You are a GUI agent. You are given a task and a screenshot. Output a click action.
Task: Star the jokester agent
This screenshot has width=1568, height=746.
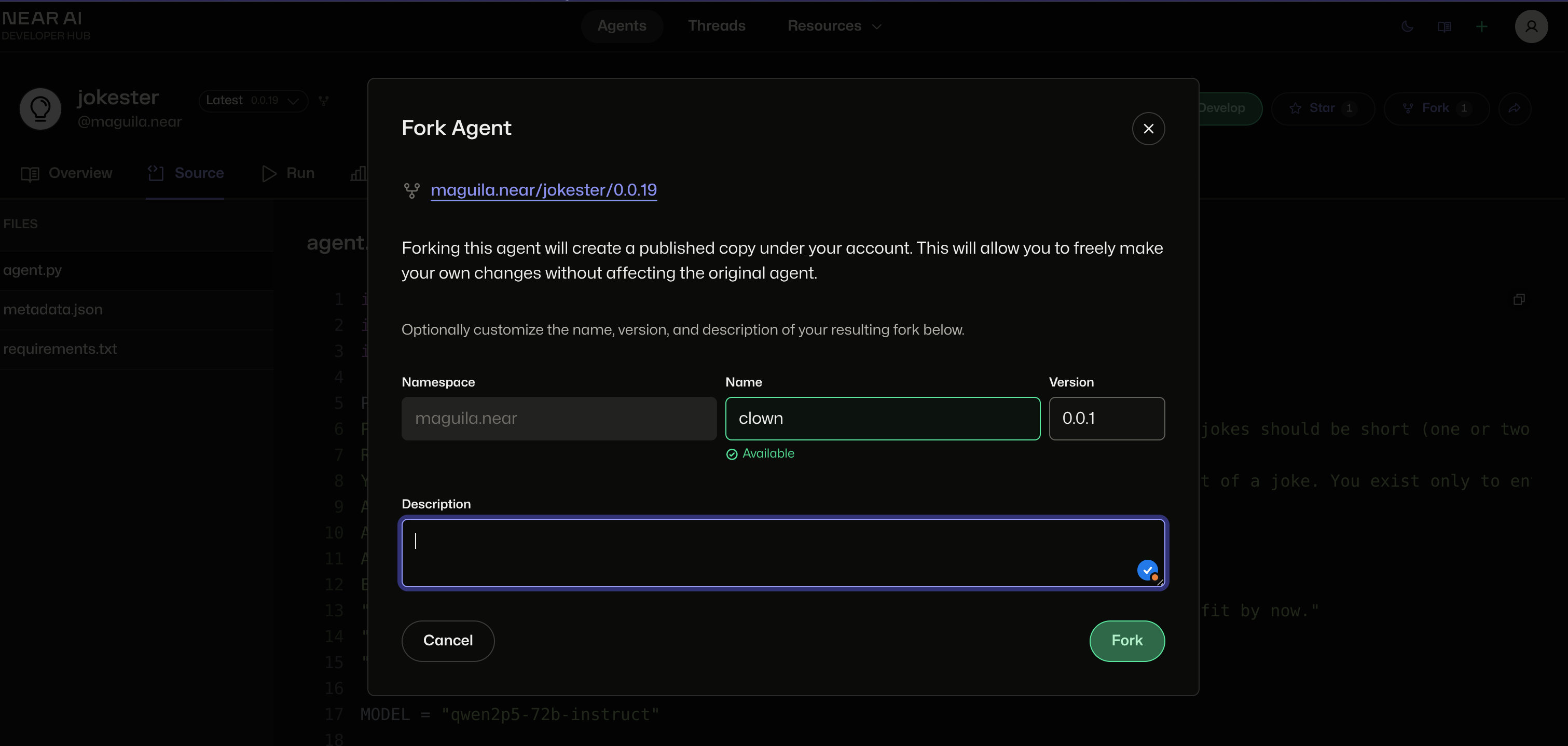pyautogui.click(x=1322, y=108)
